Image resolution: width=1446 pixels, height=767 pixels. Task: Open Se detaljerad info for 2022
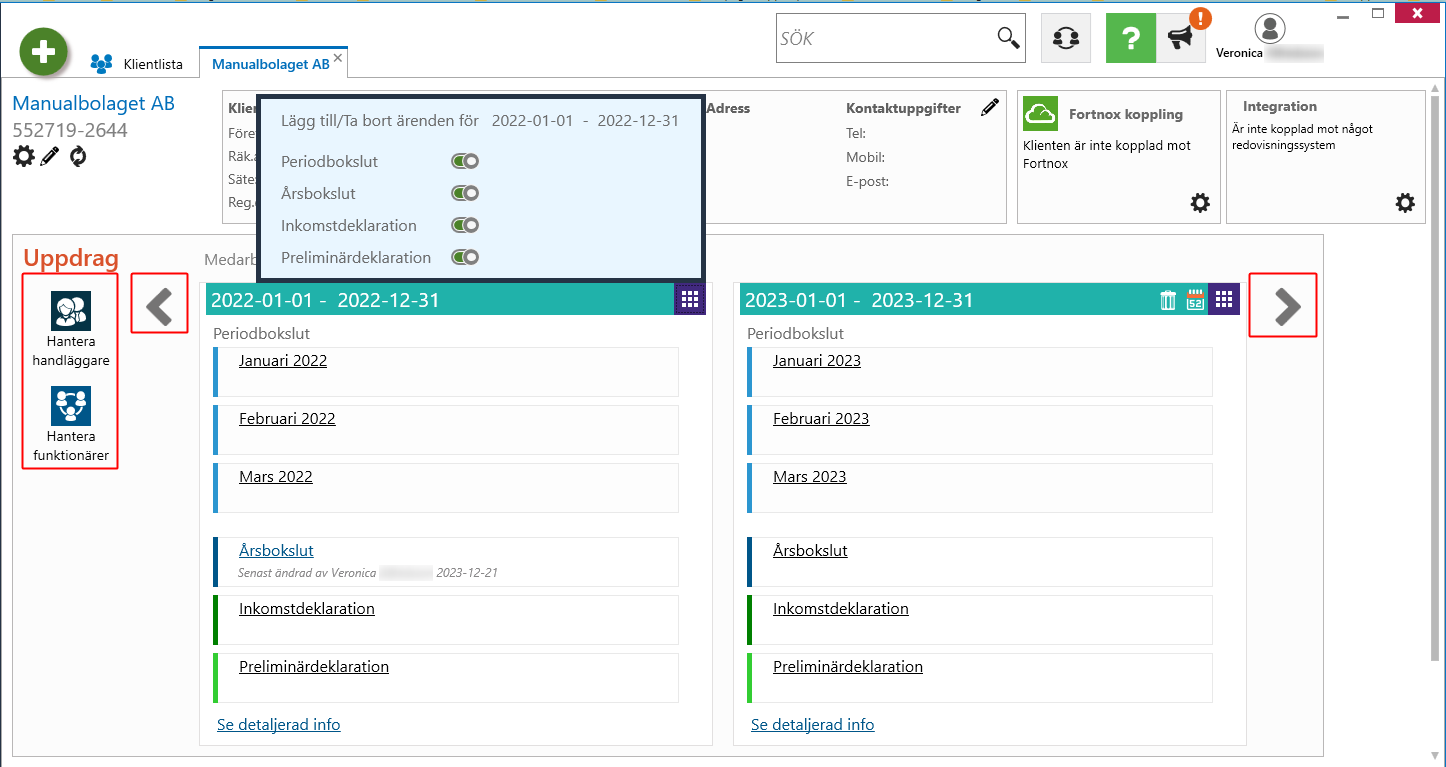pos(279,724)
